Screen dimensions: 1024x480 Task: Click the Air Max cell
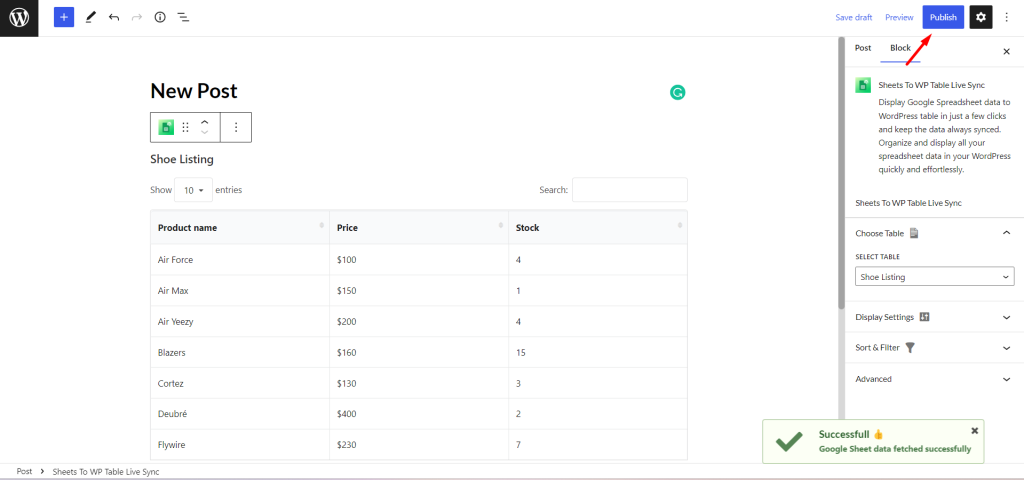tap(240, 291)
